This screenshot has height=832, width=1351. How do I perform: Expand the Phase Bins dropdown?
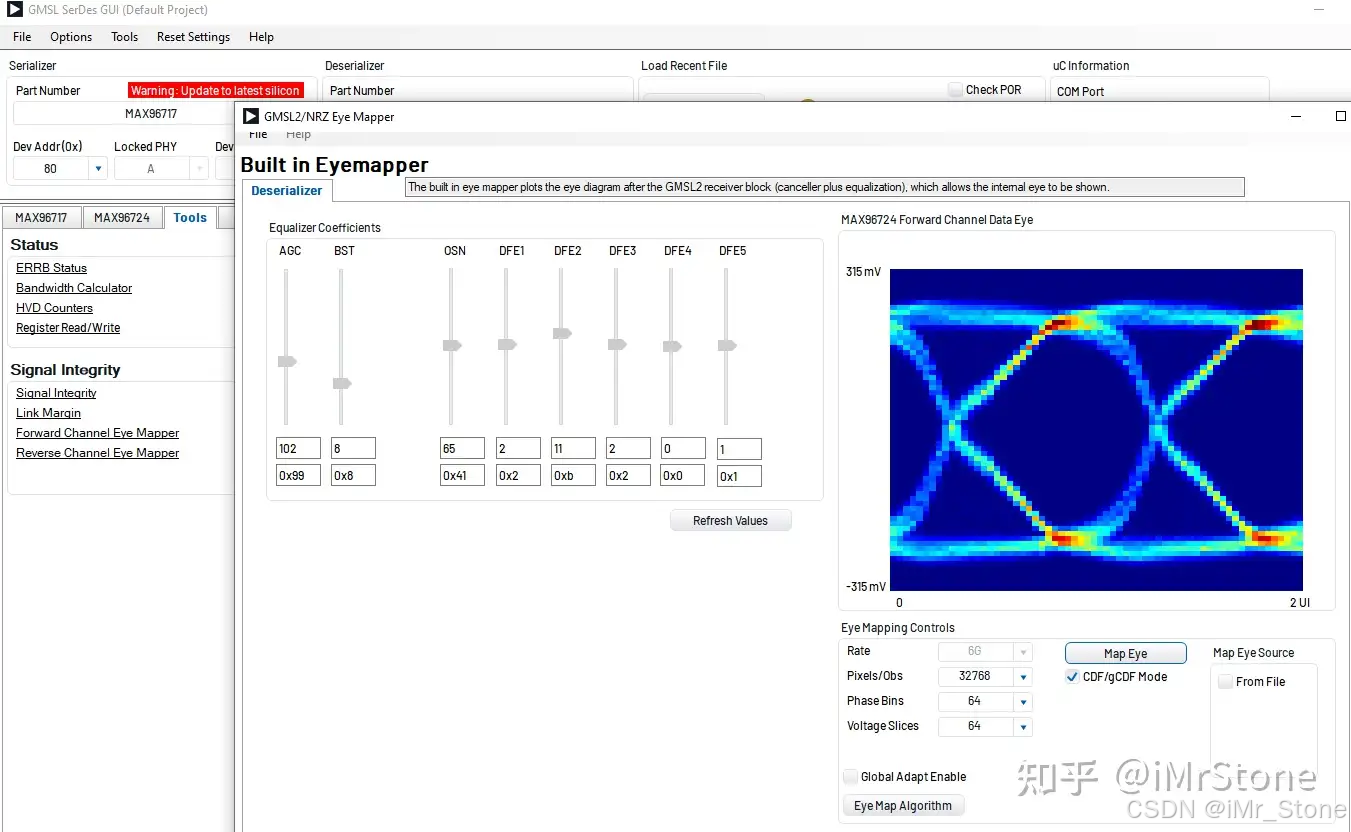coord(1022,701)
